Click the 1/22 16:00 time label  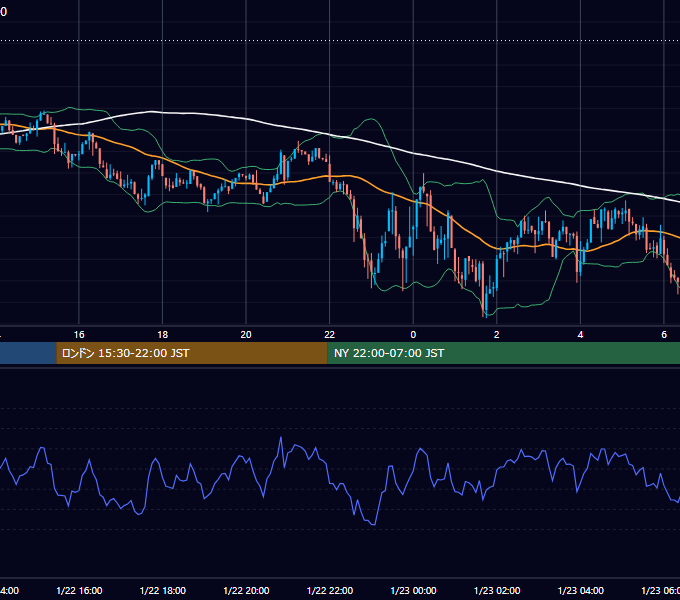(x=79, y=590)
